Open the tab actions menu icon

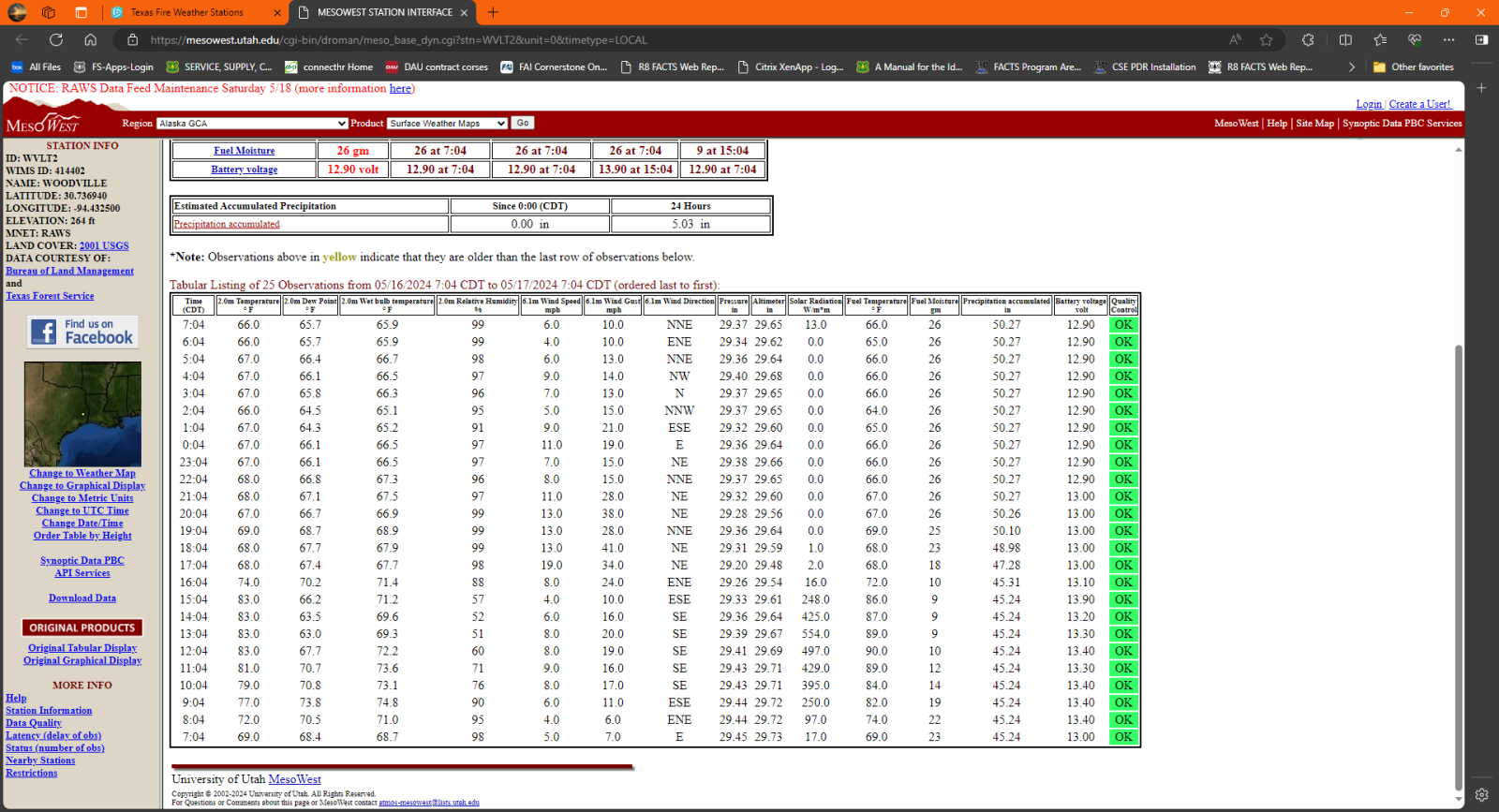coord(82,12)
